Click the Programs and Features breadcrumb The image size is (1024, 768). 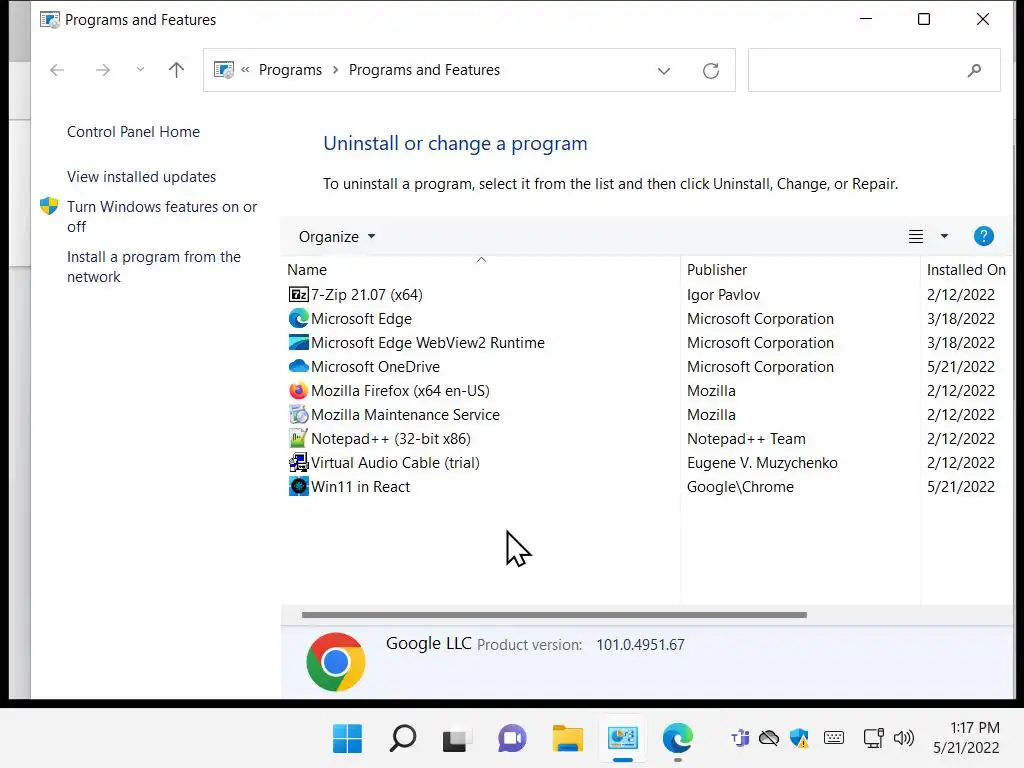click(424, 70)
